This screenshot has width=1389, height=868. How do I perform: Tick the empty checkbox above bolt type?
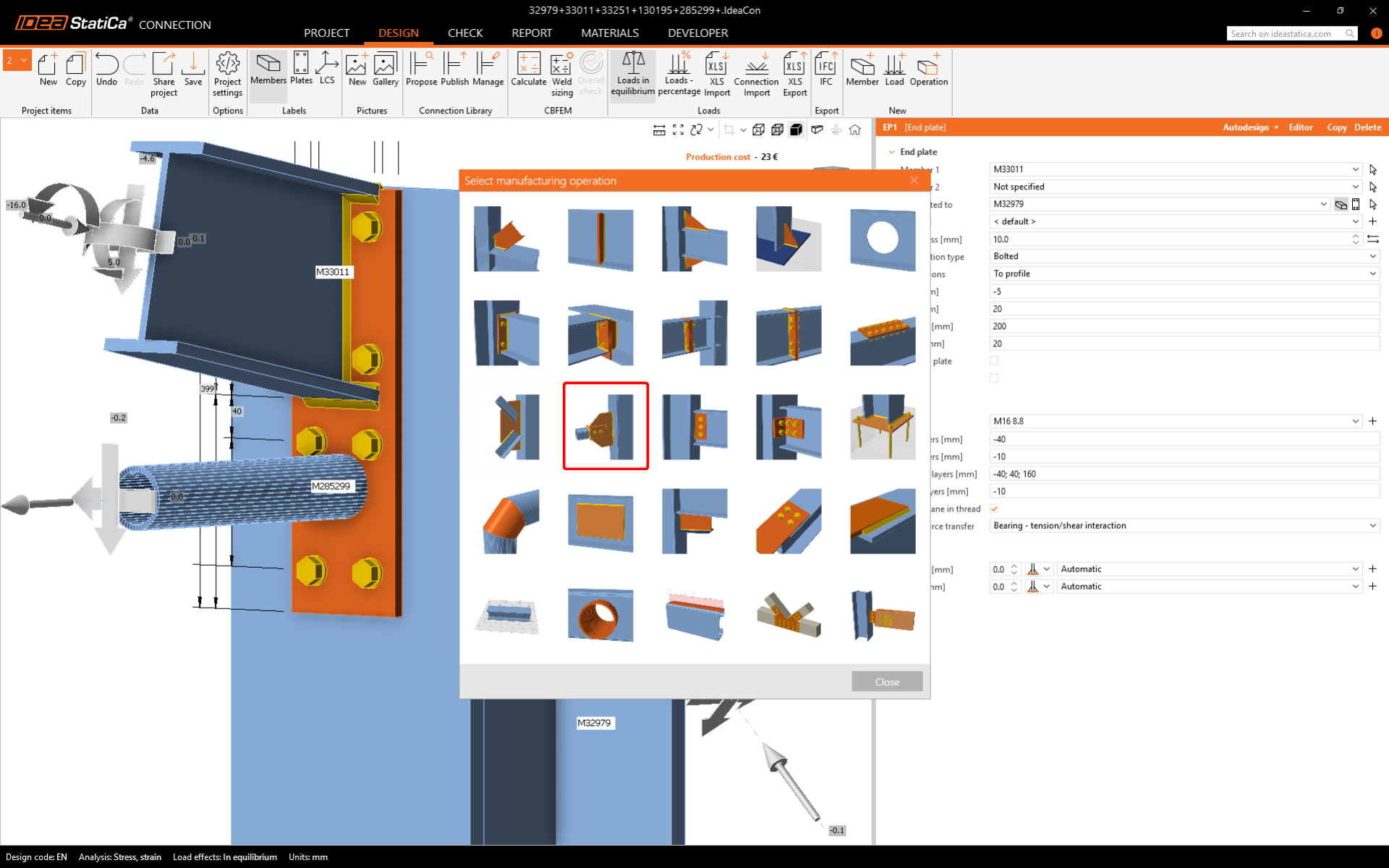pyautogui.click(x=994, y=378)
